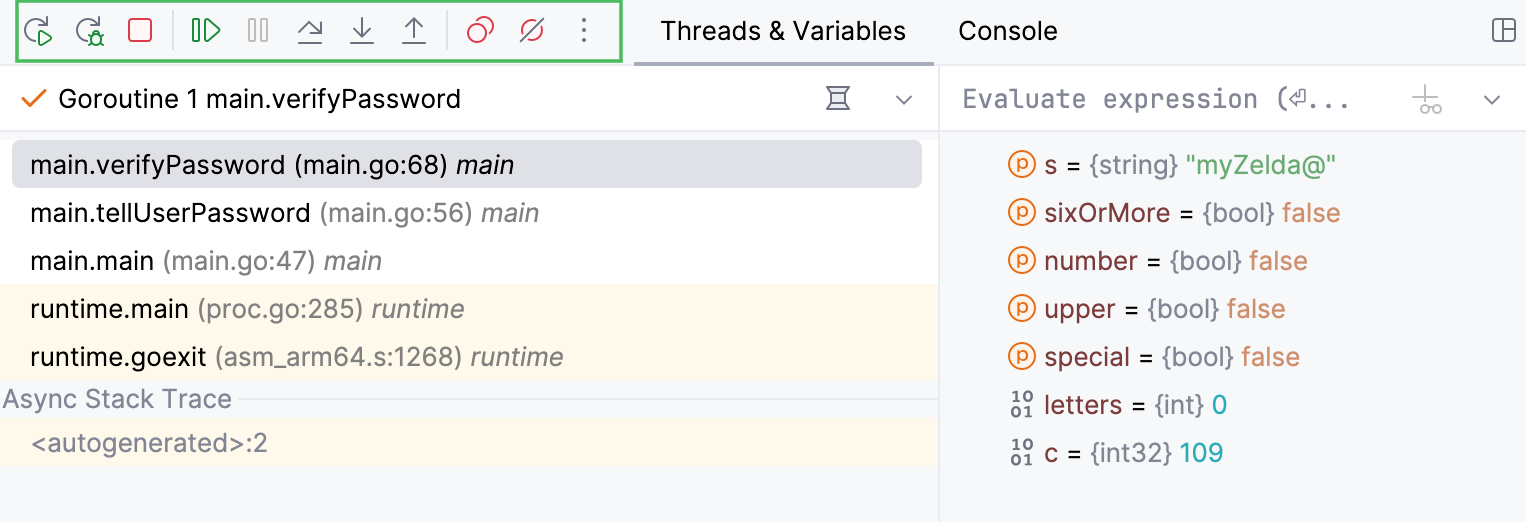Click the Step Out icon
The image size is (1526, 522).
(414, 31)
